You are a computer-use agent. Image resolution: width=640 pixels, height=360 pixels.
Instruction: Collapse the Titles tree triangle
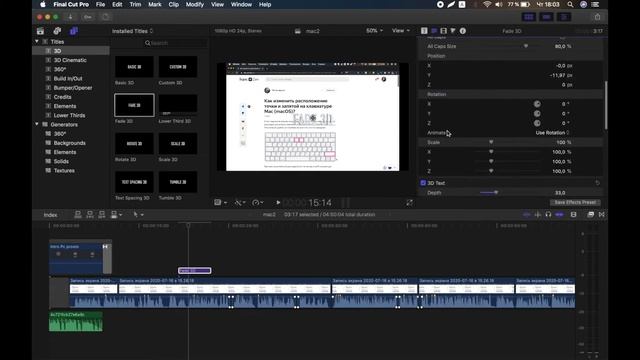pyautogui.click(x=37, y=42)
